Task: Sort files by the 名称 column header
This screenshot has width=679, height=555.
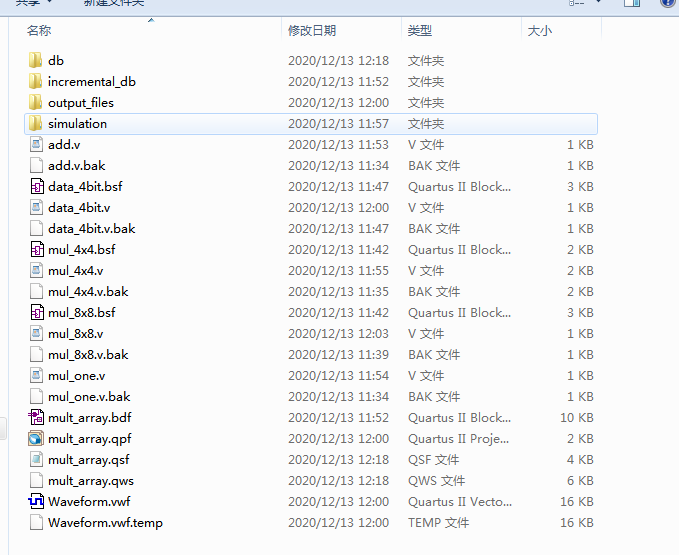Action: point(40,31)
